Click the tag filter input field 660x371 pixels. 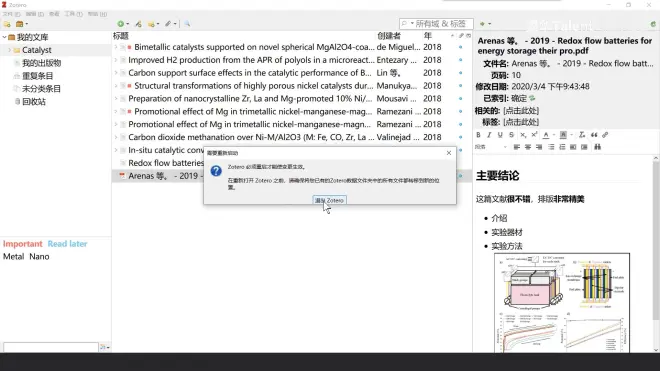point(51,347)
